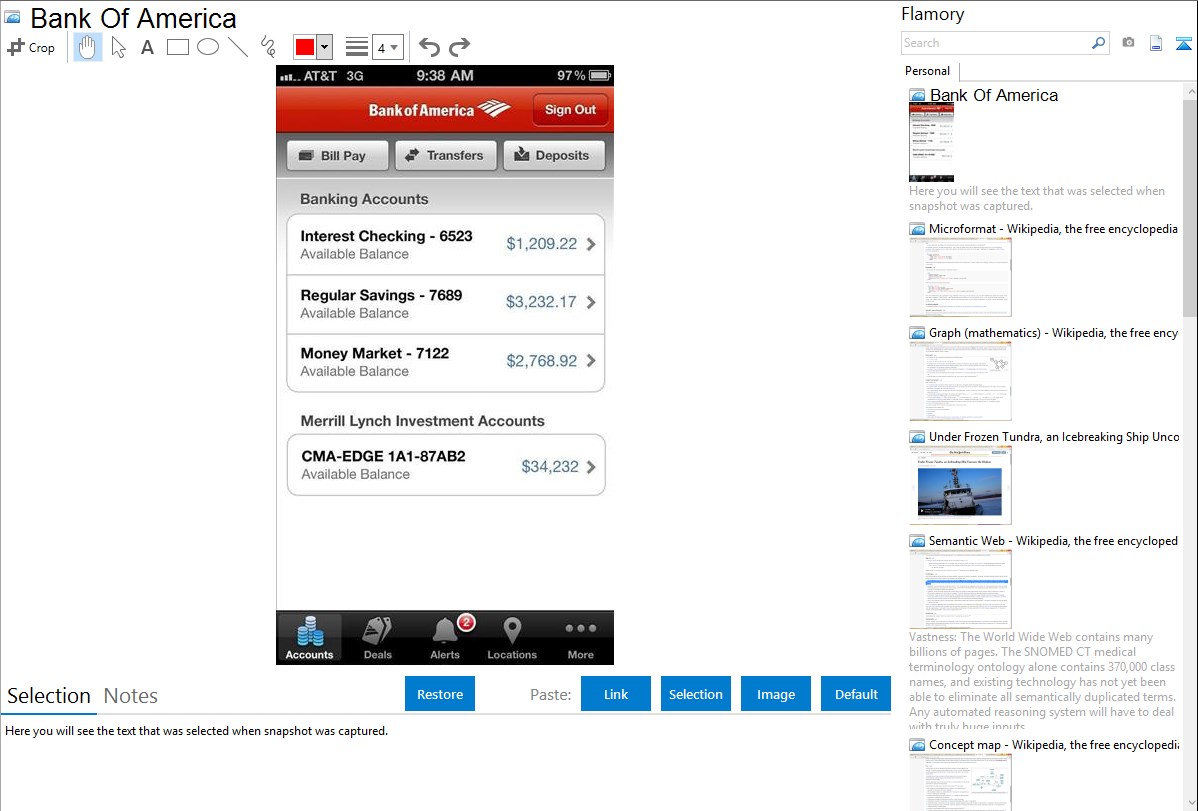Image resolution: width=1198 pixels, height=811 pixels.
Task: Select the Crop tool
Action: (x=31, y=47)
